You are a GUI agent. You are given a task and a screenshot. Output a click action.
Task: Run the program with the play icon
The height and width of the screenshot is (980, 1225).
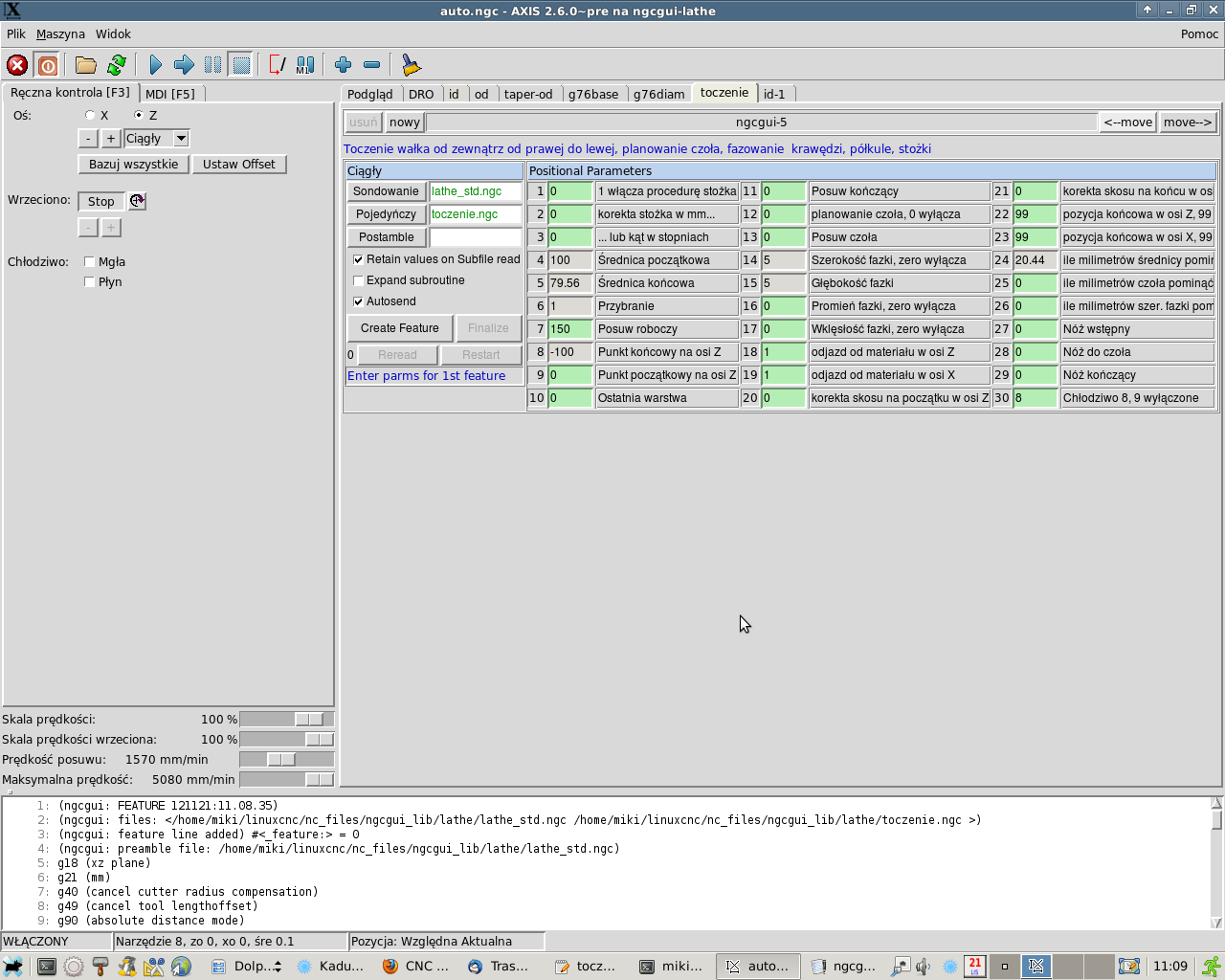click(156, 65)
